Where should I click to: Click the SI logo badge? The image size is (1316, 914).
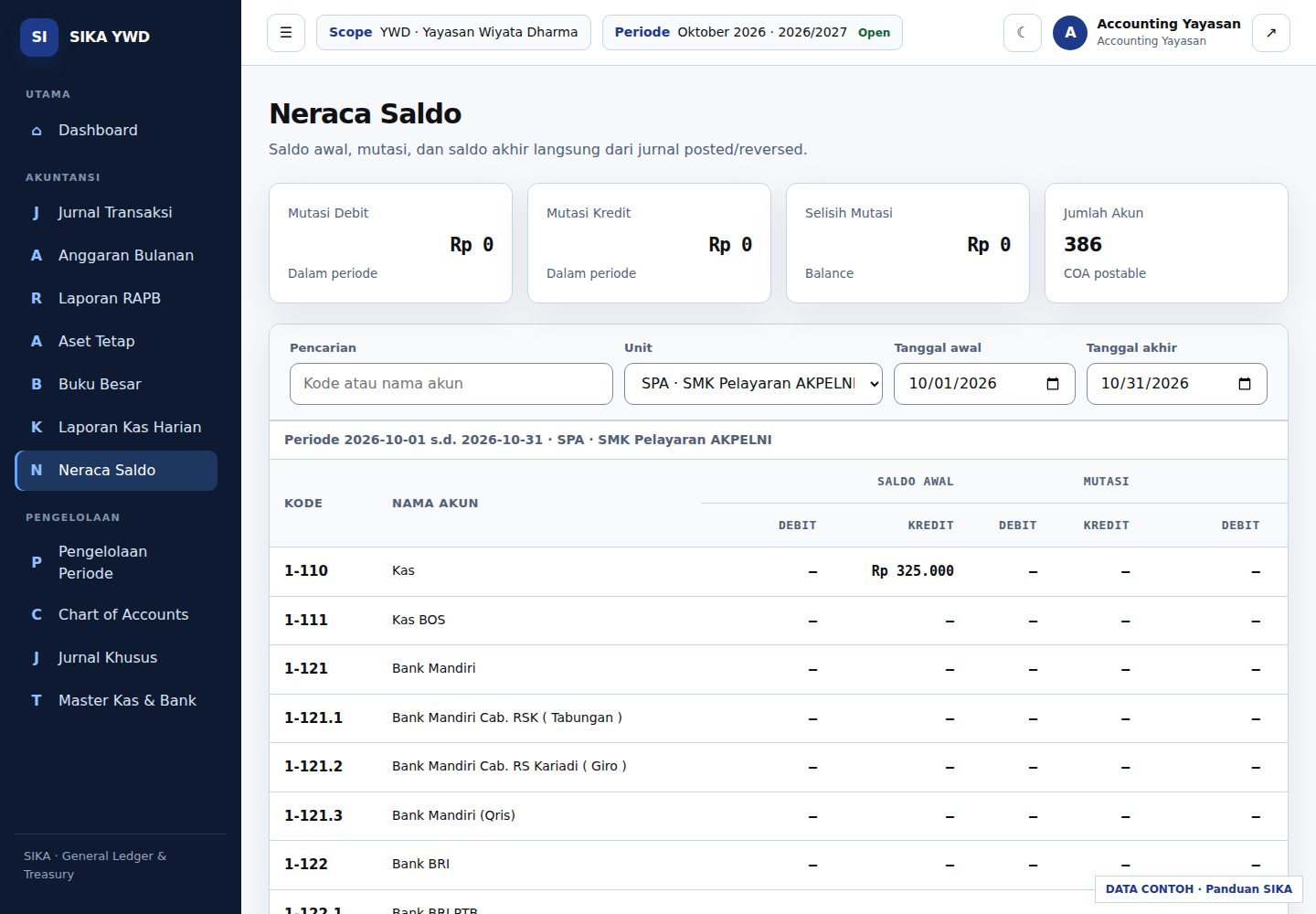click(x=39, y=37)
